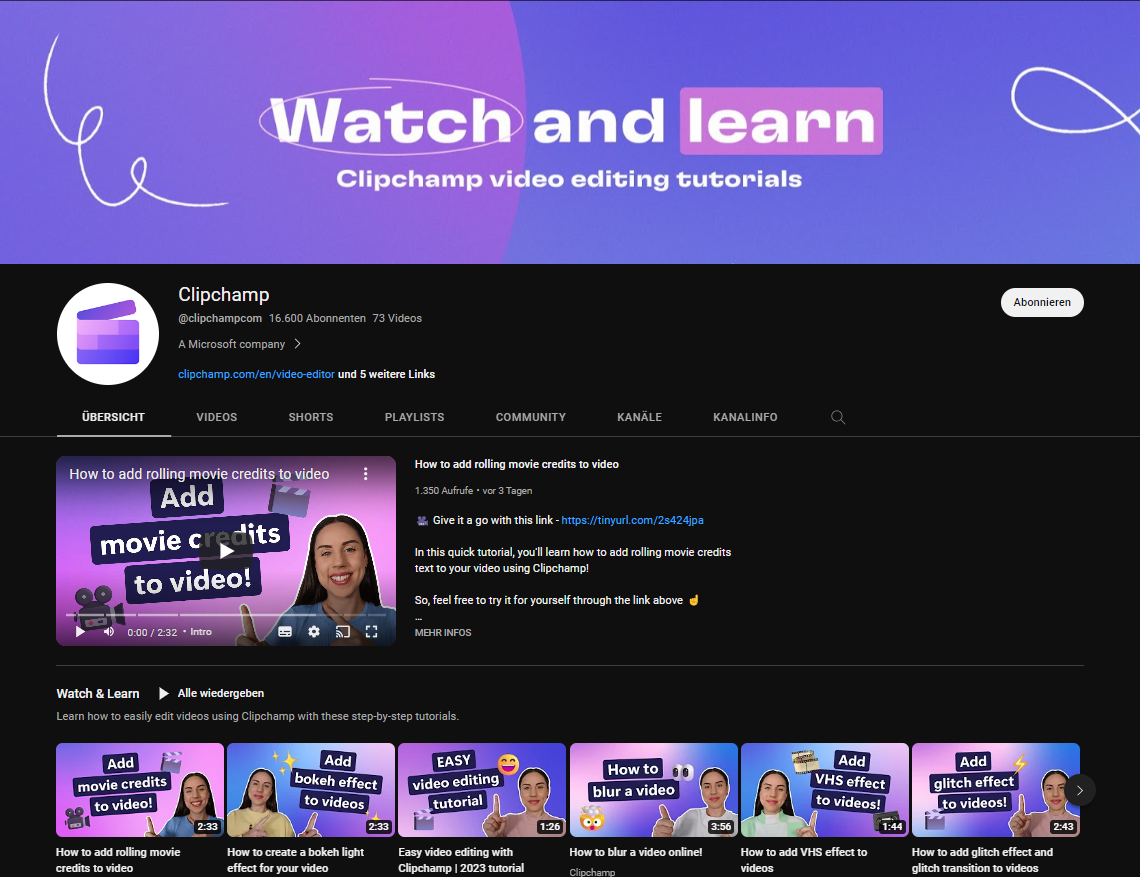Viewport: 1140px width, 877px height.
Task: Open the 'Add glitch effect to videos' thumbnail
Action: (x=996, y=790)
